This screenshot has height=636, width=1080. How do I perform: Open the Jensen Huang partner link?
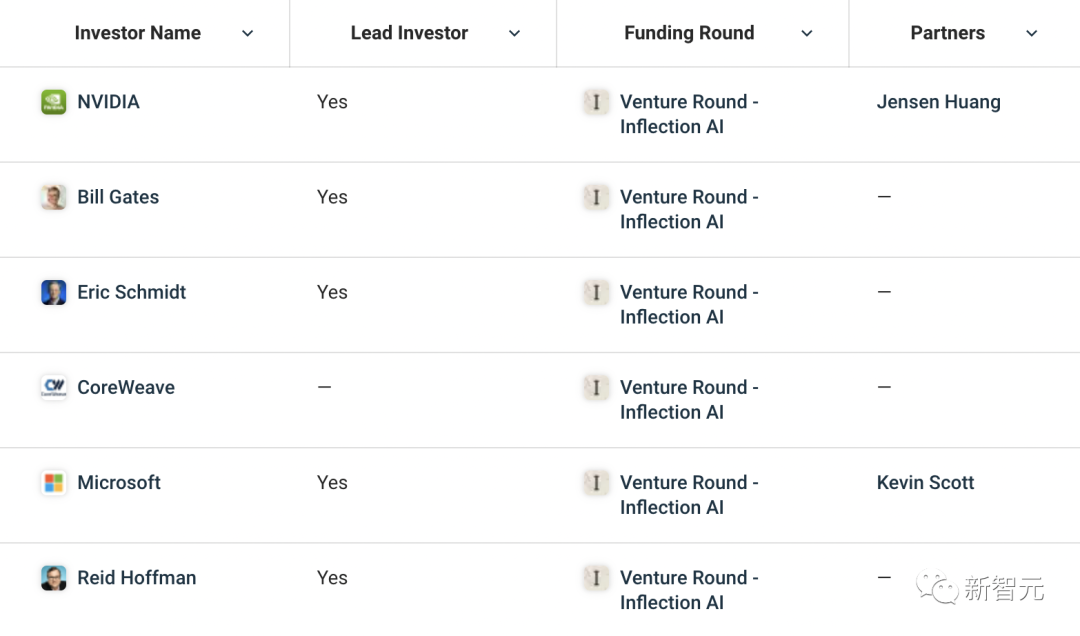[x=938, y=102]
